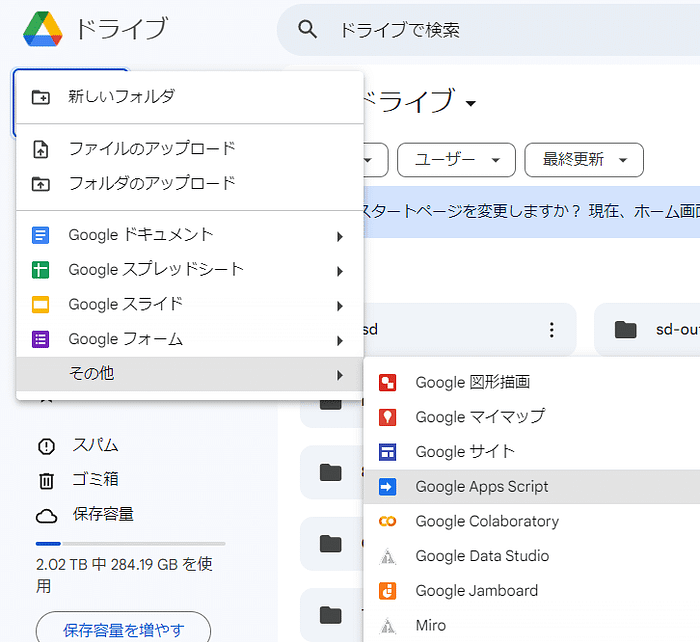
Task: Expand the Google スライド submenu arrow
Action: [x=340, y=306]
